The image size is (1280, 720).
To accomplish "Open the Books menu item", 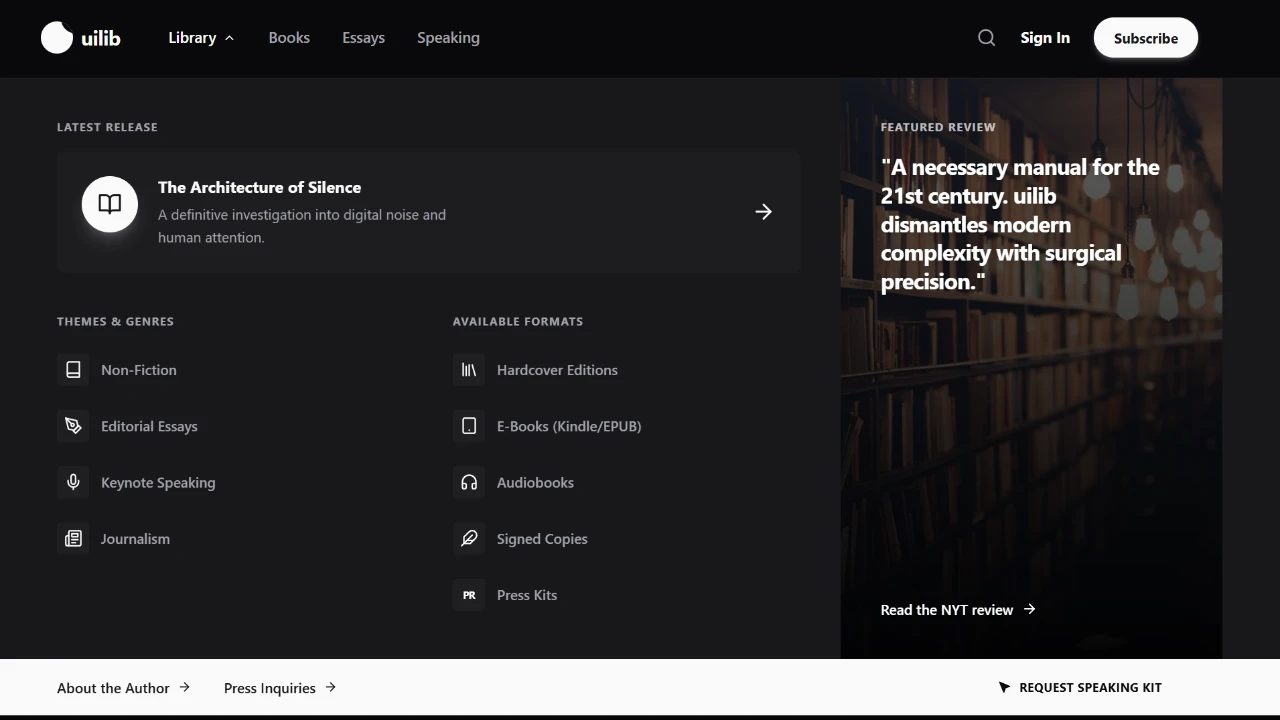I will [289, 37].
